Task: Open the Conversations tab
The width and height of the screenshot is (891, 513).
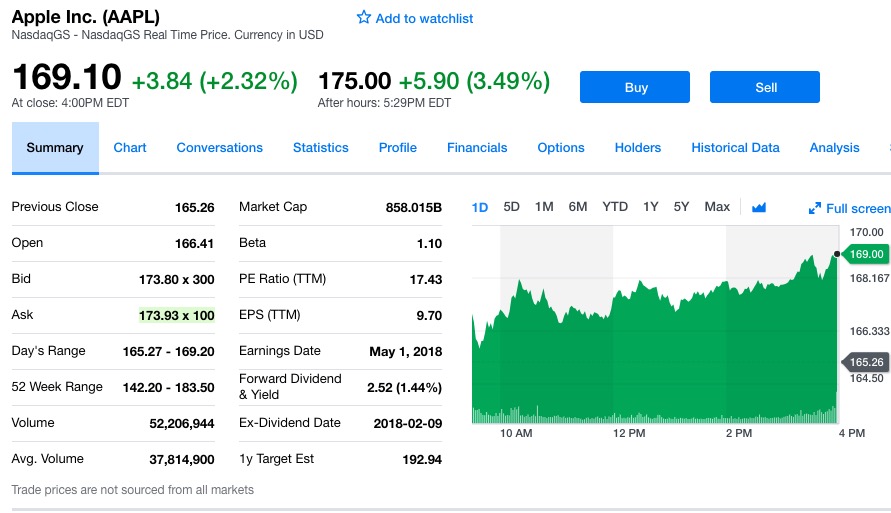Action: tap(219, 148)
